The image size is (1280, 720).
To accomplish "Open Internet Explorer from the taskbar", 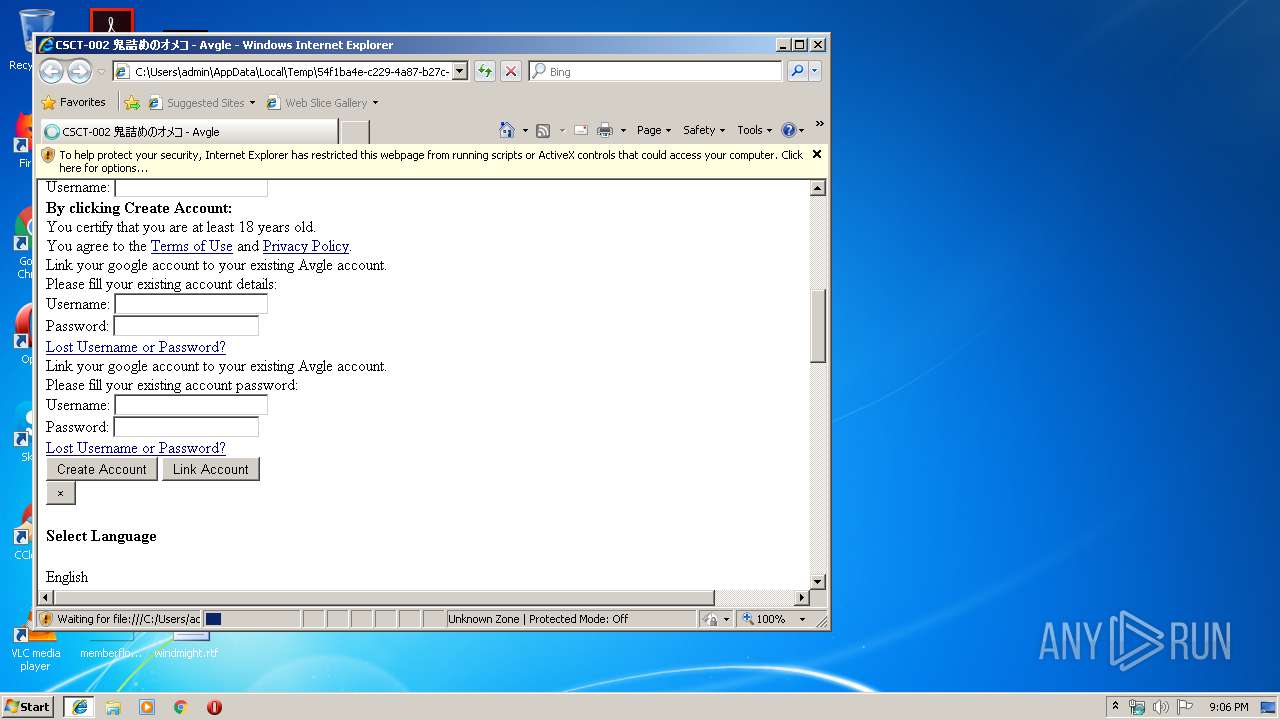I will point(79,706).
